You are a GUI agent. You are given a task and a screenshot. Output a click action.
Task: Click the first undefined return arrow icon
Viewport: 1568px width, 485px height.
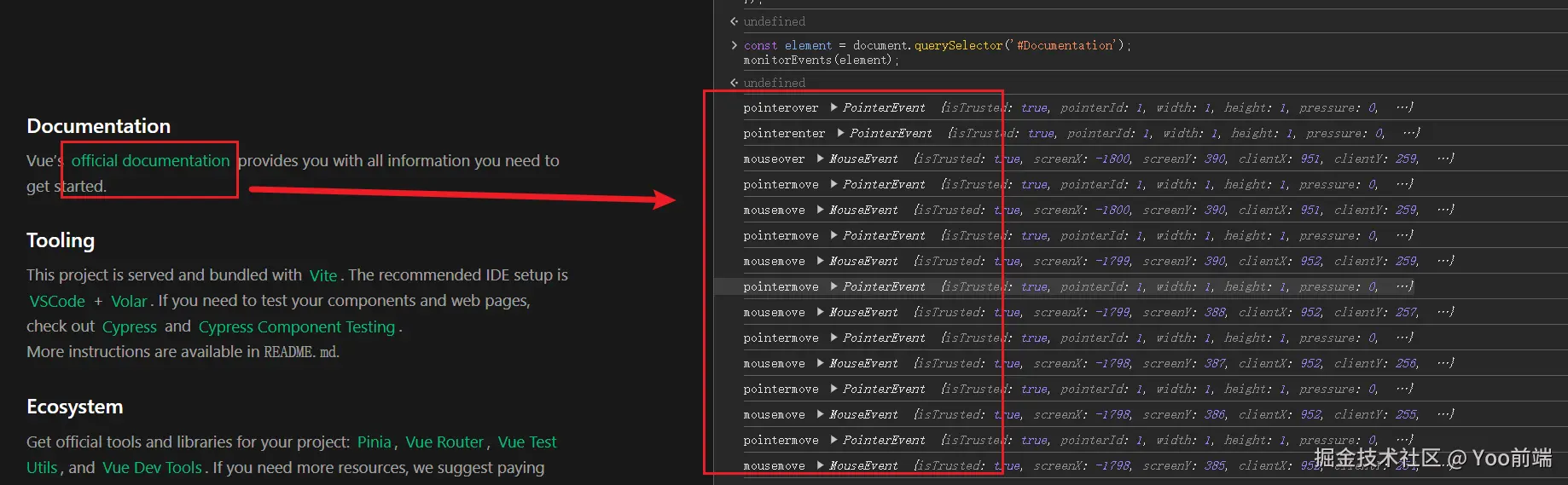tap(734, 21)
